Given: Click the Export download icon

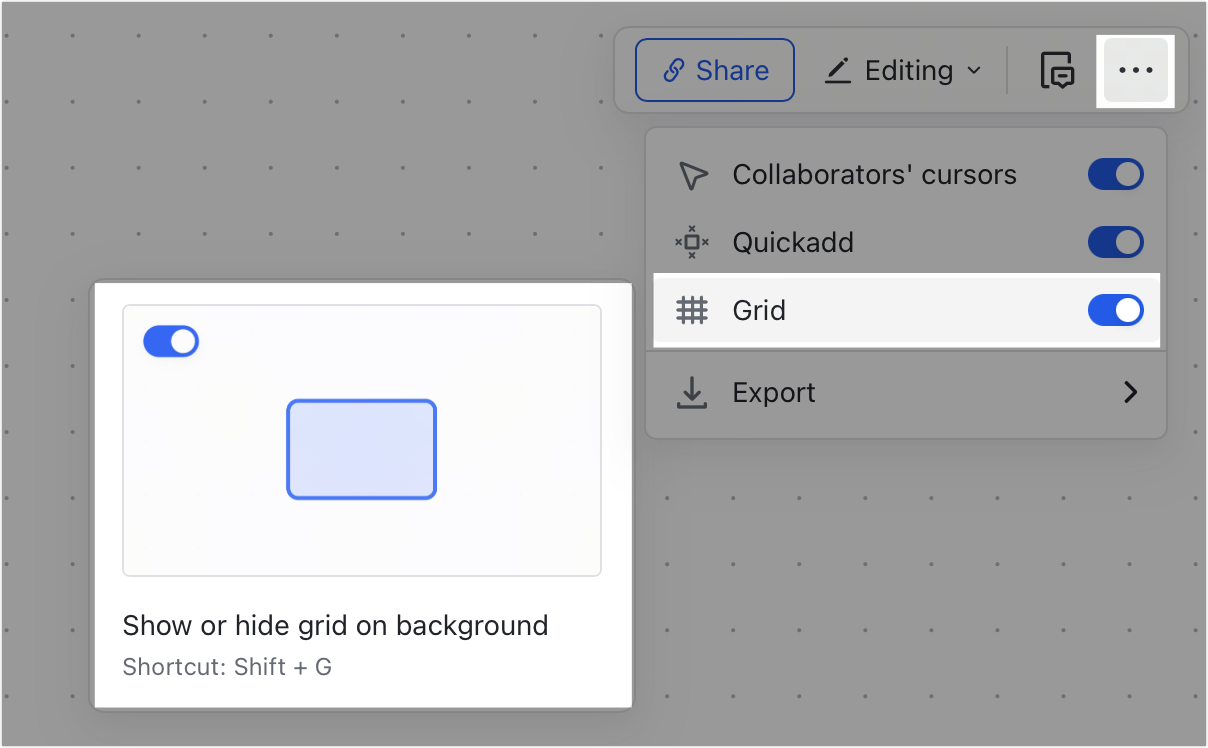Looking at the screenshot, I should (x=692, y=393).
